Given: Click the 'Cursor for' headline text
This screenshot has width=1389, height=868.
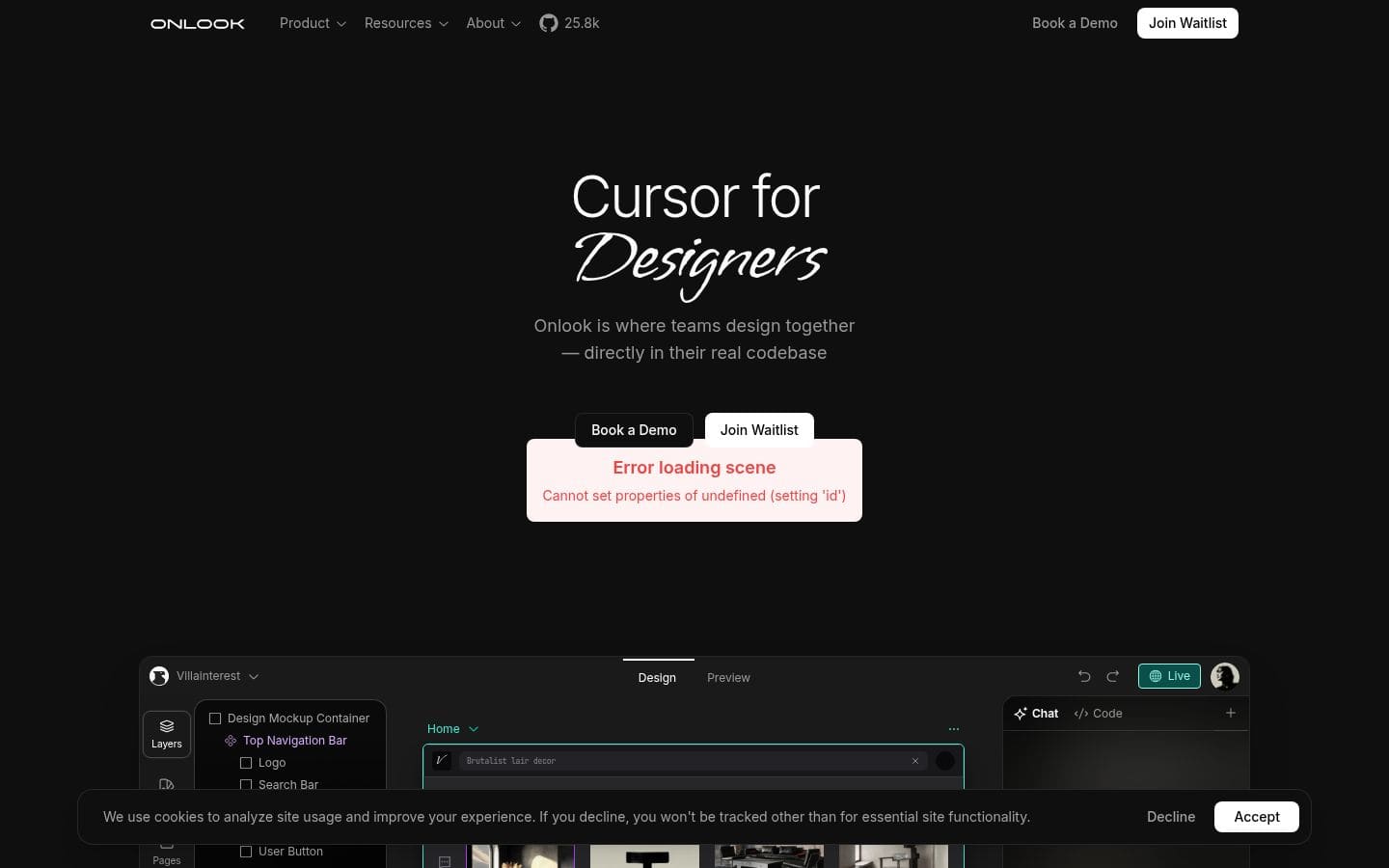Looking at the screenshot, I should pyautogui.click(x=695, y=197).
